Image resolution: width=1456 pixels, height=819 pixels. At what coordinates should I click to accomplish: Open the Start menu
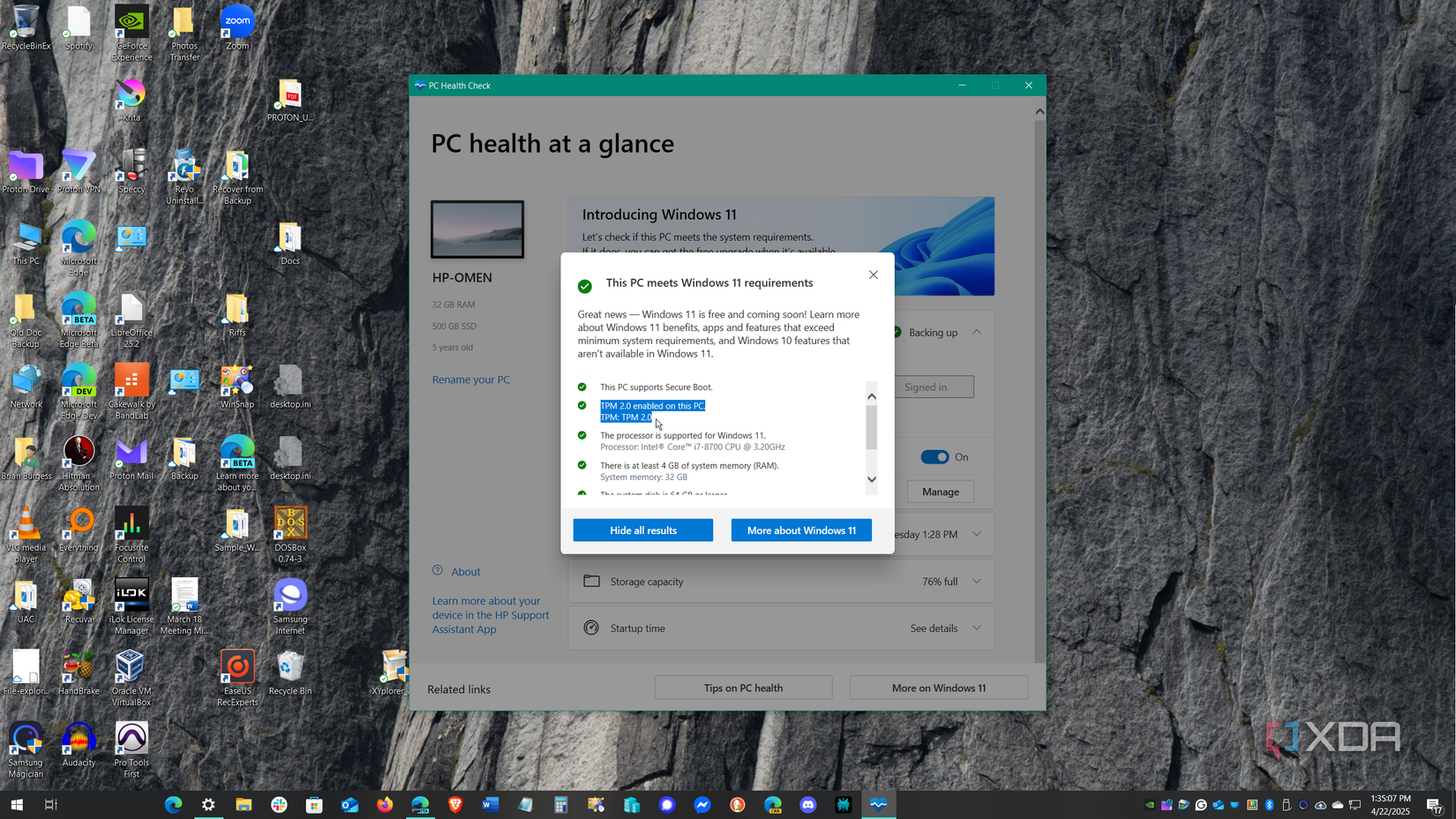[x=16, y=804]
